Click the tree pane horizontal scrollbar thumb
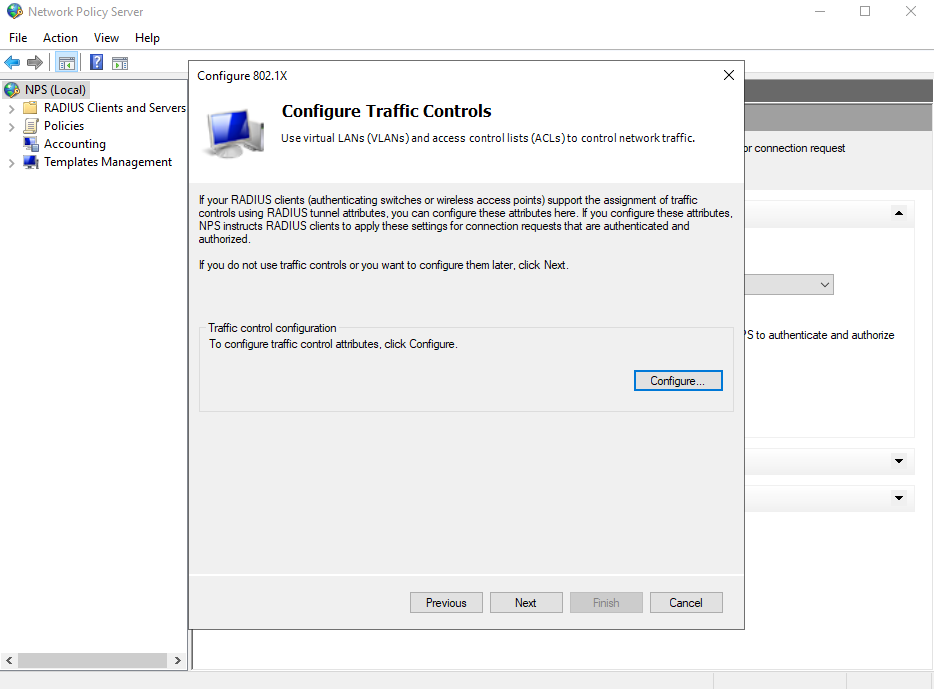 [92, 660]
